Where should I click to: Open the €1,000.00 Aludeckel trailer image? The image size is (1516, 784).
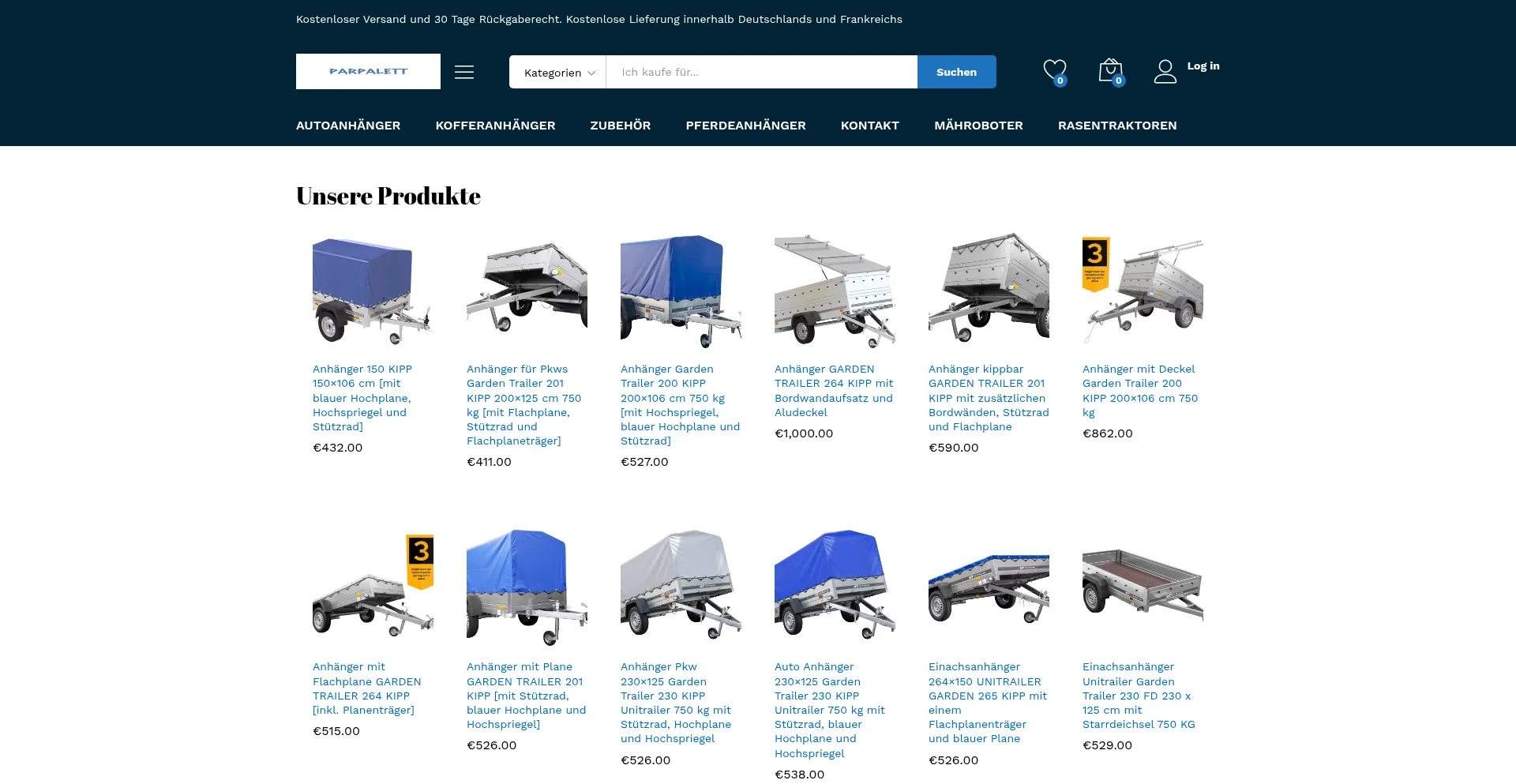[835, 291]
